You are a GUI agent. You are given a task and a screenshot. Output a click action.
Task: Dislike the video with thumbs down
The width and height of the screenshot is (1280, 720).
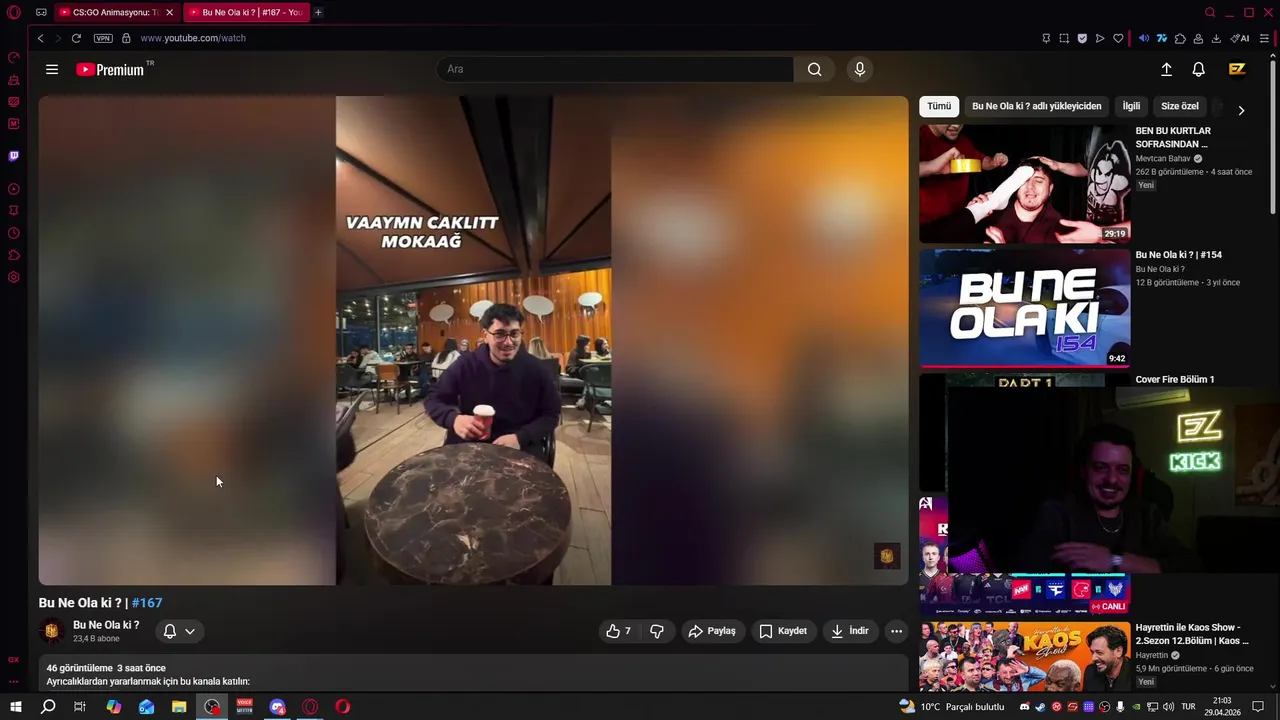pos(657,631)
